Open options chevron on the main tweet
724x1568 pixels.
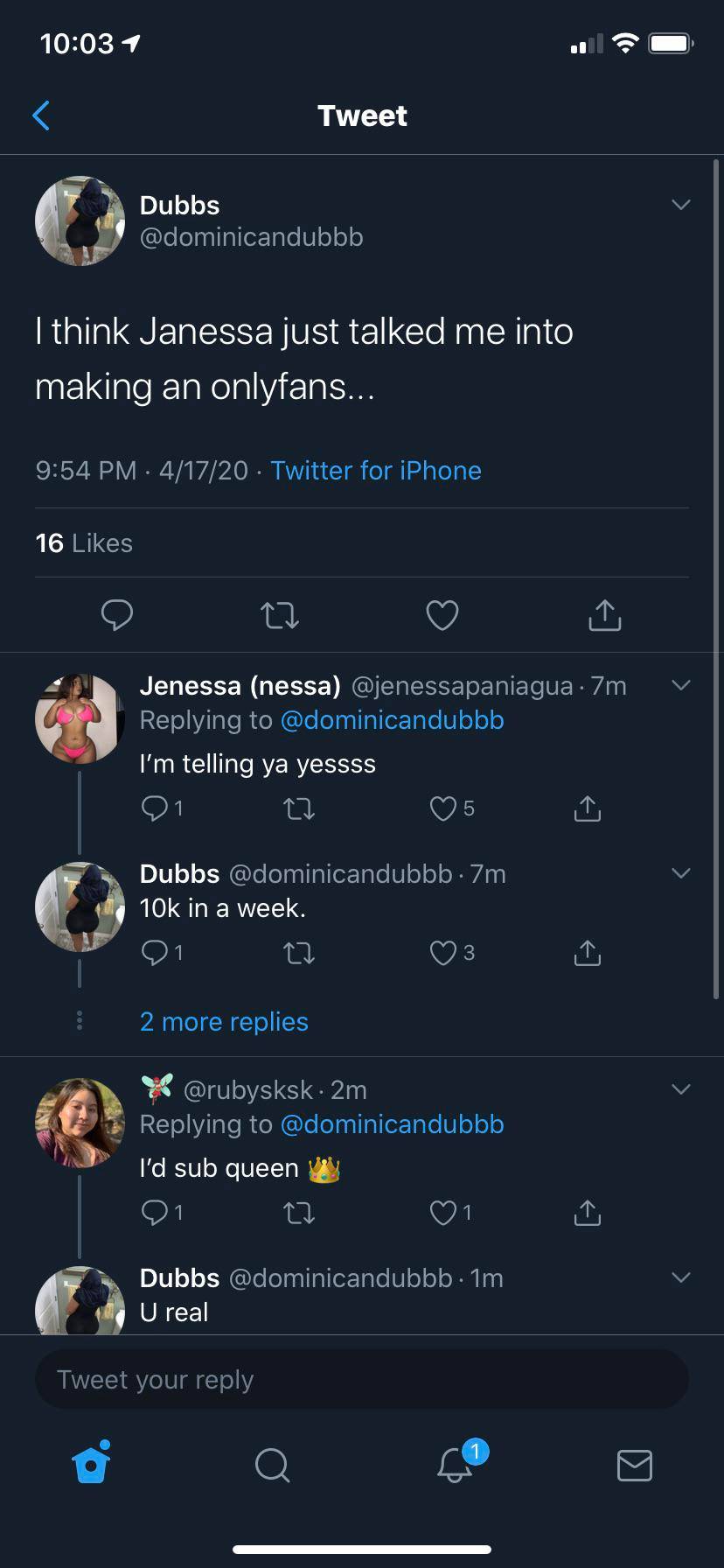681,205
